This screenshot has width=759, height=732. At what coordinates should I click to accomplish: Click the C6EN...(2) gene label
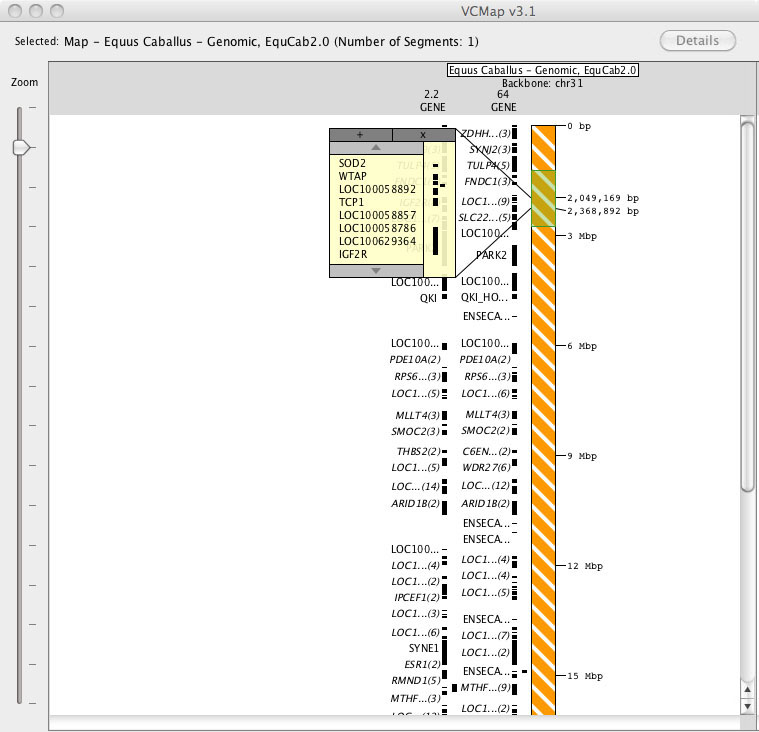[x=486, y=452]
